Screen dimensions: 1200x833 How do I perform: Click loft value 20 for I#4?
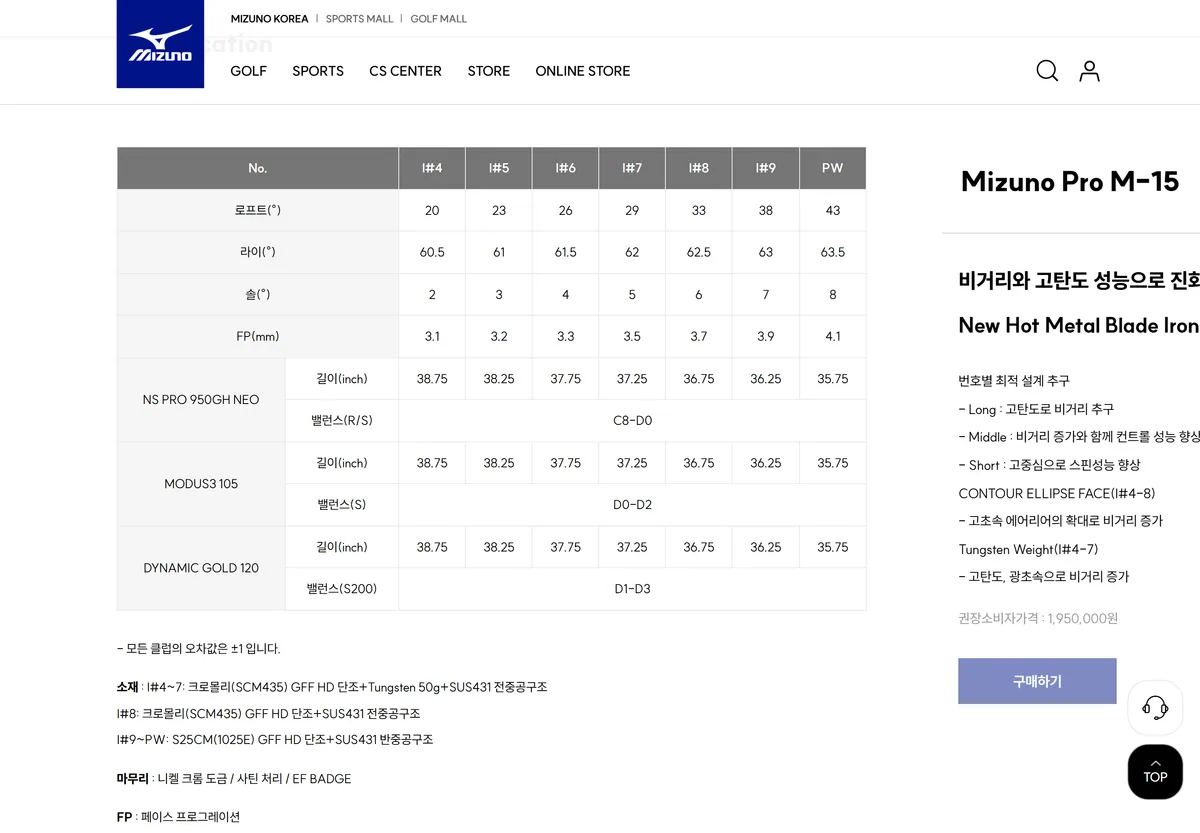click(x=432, y=210)
